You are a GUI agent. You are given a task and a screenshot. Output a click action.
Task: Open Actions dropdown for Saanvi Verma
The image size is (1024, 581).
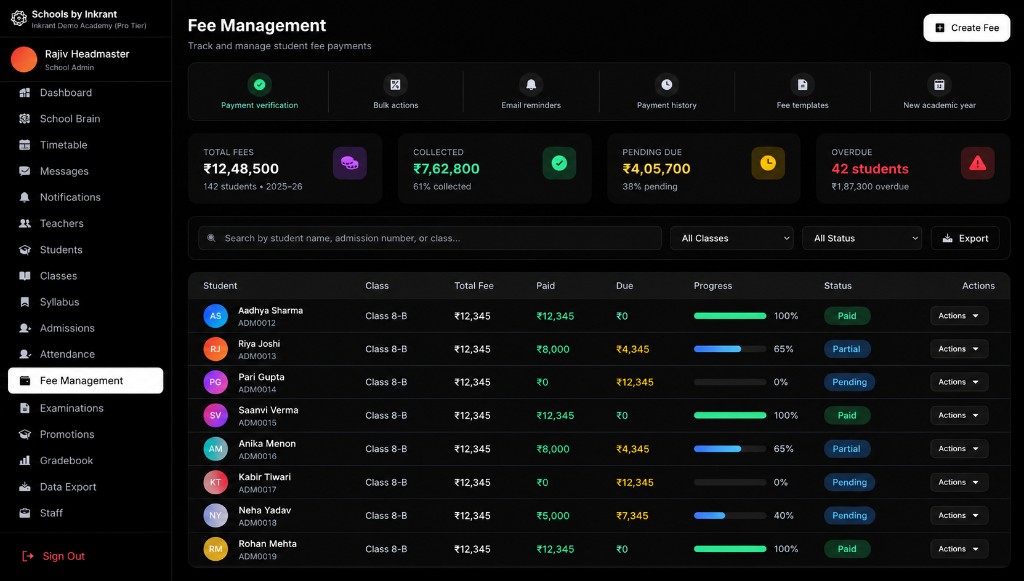click(x=959, y=415)
